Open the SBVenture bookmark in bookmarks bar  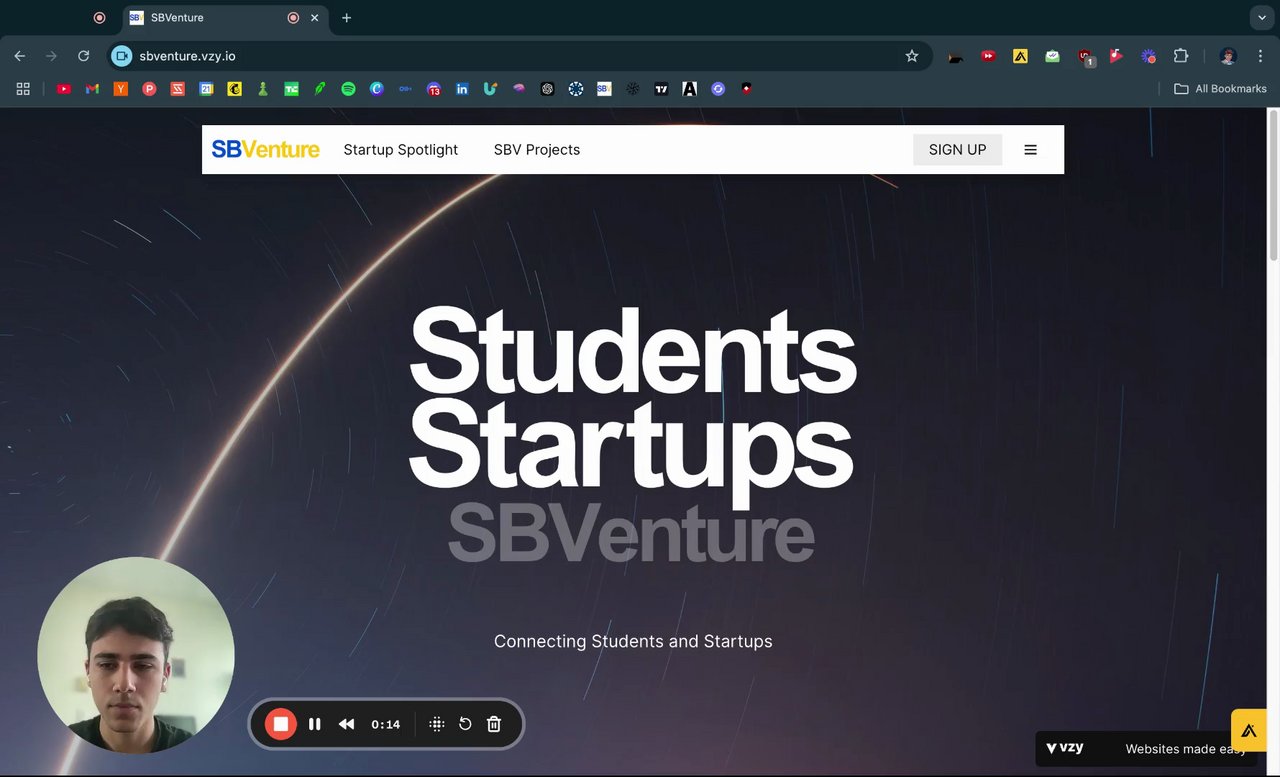pos(604,89)
